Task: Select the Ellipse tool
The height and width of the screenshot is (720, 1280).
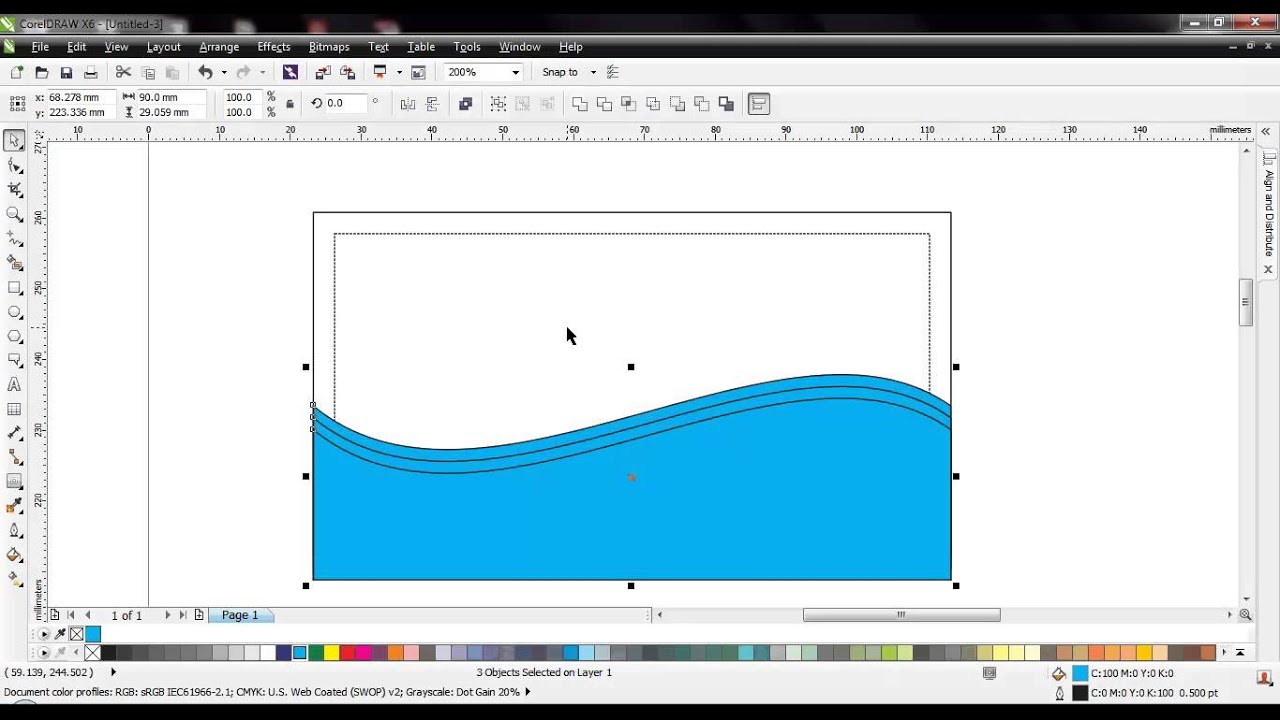Action: click(14, 312)
